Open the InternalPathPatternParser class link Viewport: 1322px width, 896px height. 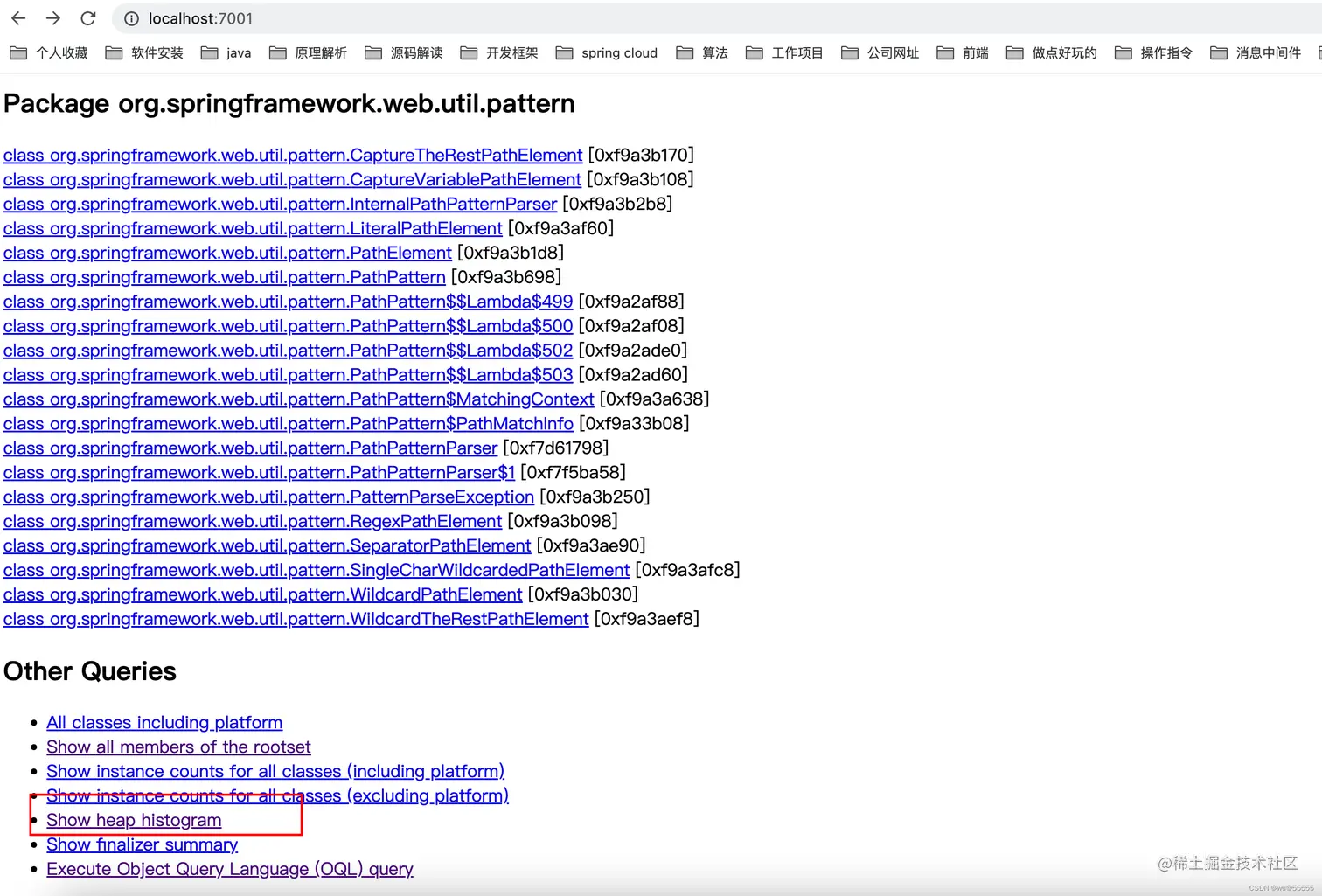coord(280,204)
